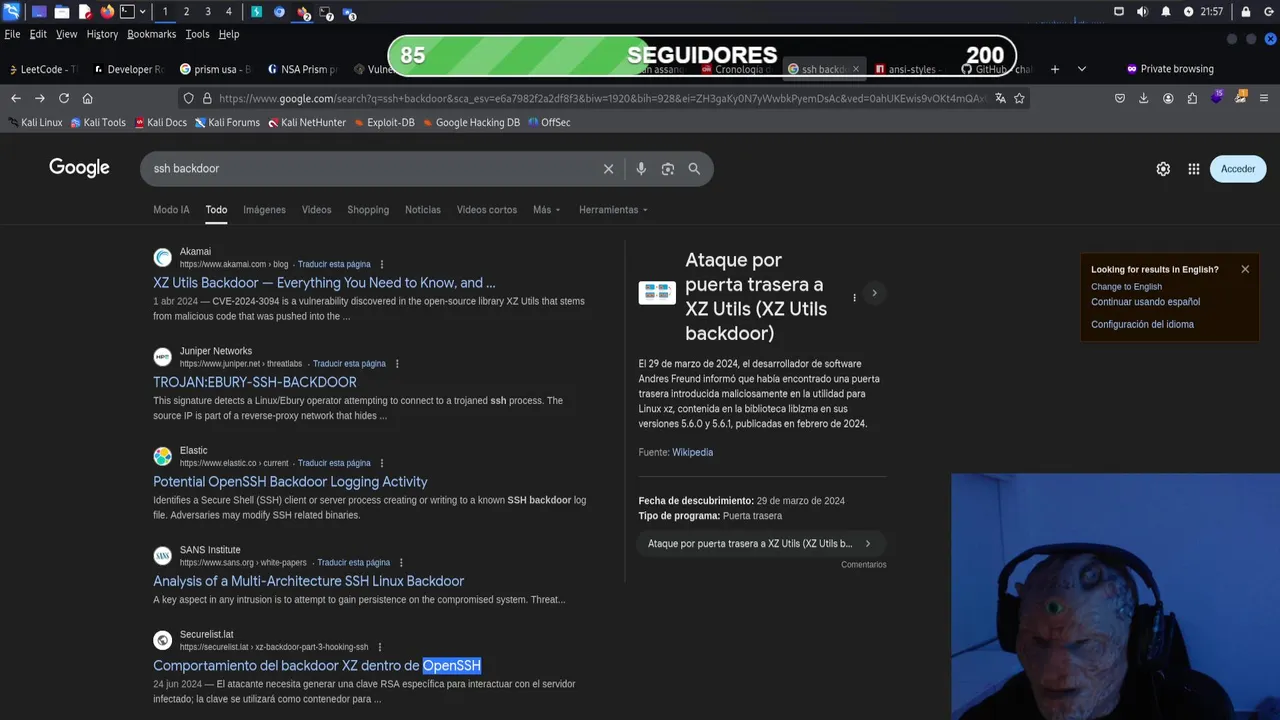Open the Kali Tools bookmark
This screenshot has height=720, width=1280.
98,123
